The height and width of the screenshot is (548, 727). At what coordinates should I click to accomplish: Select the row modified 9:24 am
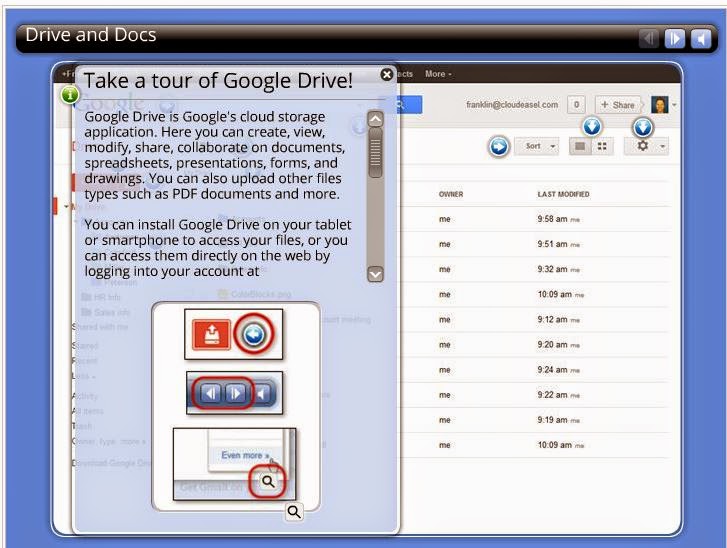click(x=536, y=370)
